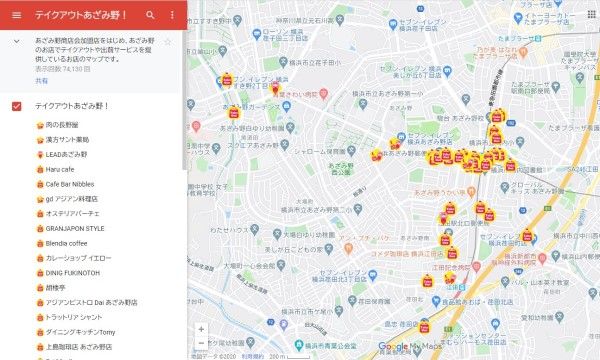This screenshot has width=600, height=360.
Task: Select Haru cafe in the list
Action: point(60,169)
